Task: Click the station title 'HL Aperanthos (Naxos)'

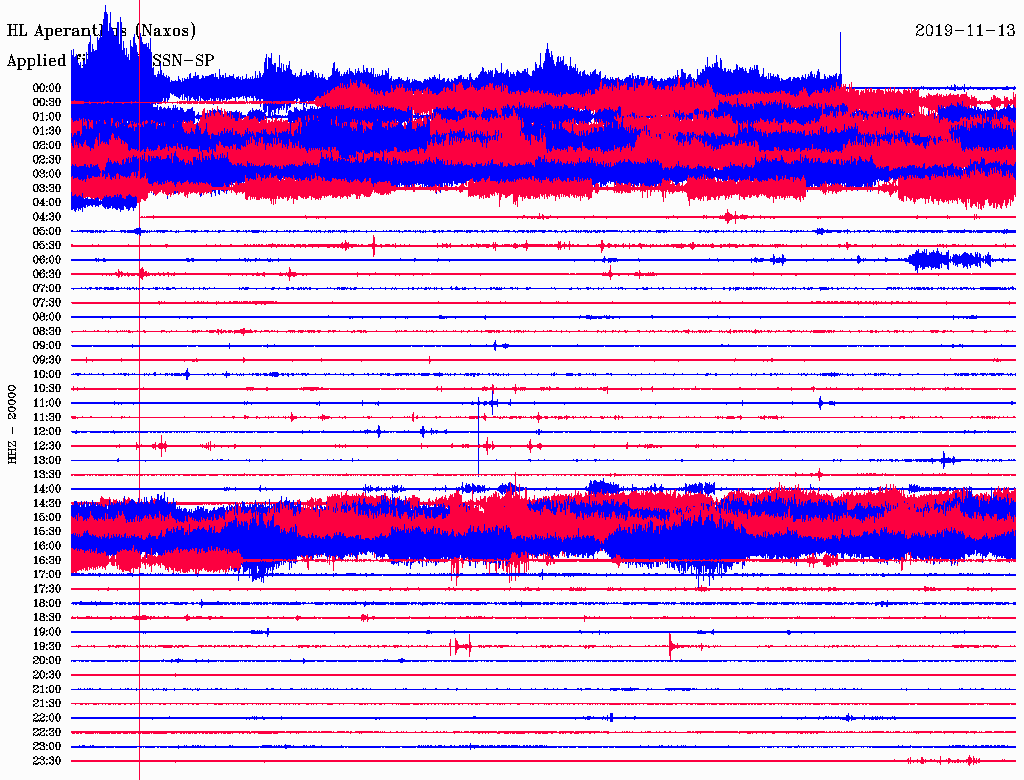Action: pos(101,31)
